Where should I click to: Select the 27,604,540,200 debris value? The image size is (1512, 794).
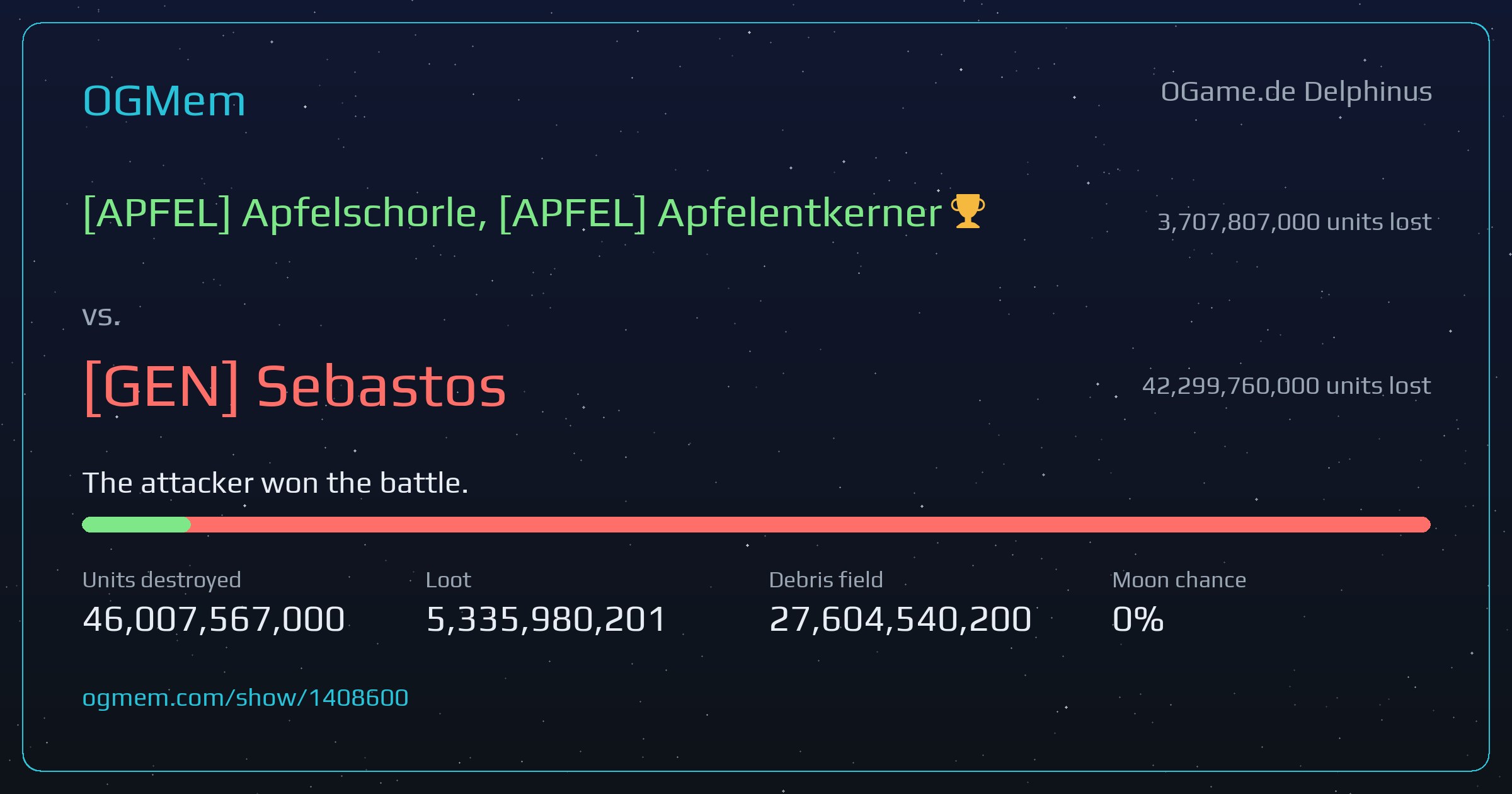900,619
